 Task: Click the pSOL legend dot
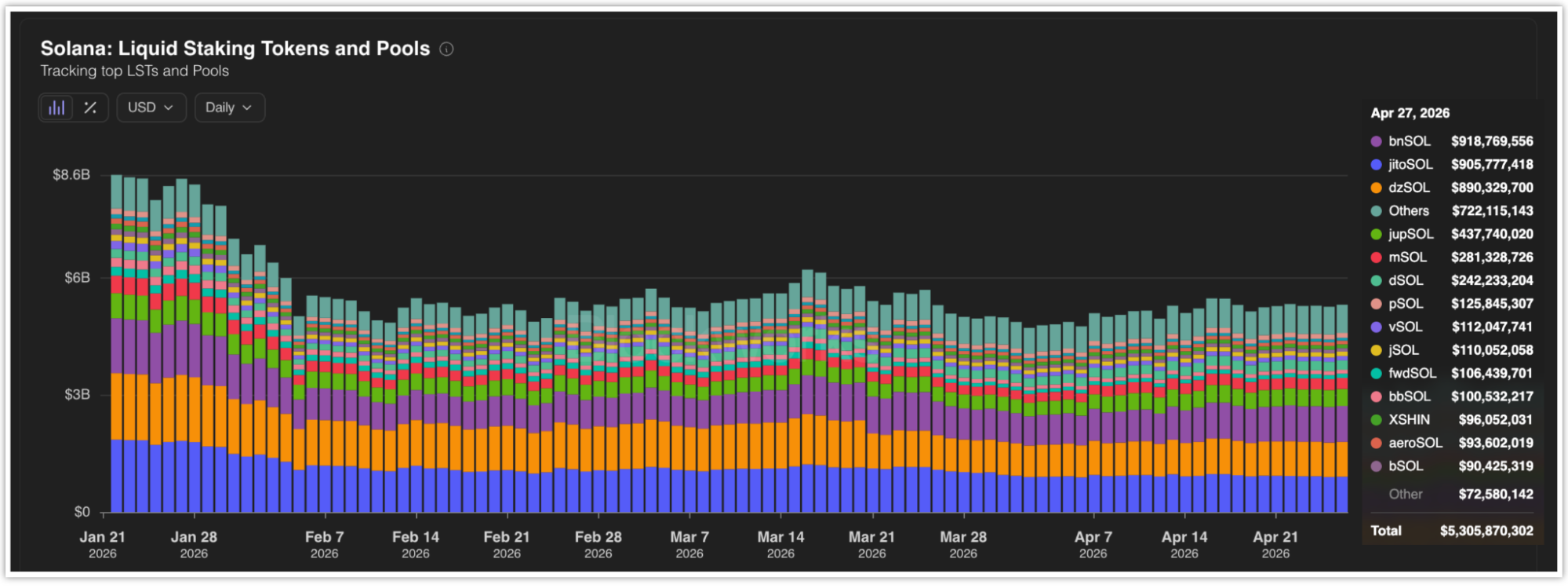pyautogui.click(x=1376, y=304)
